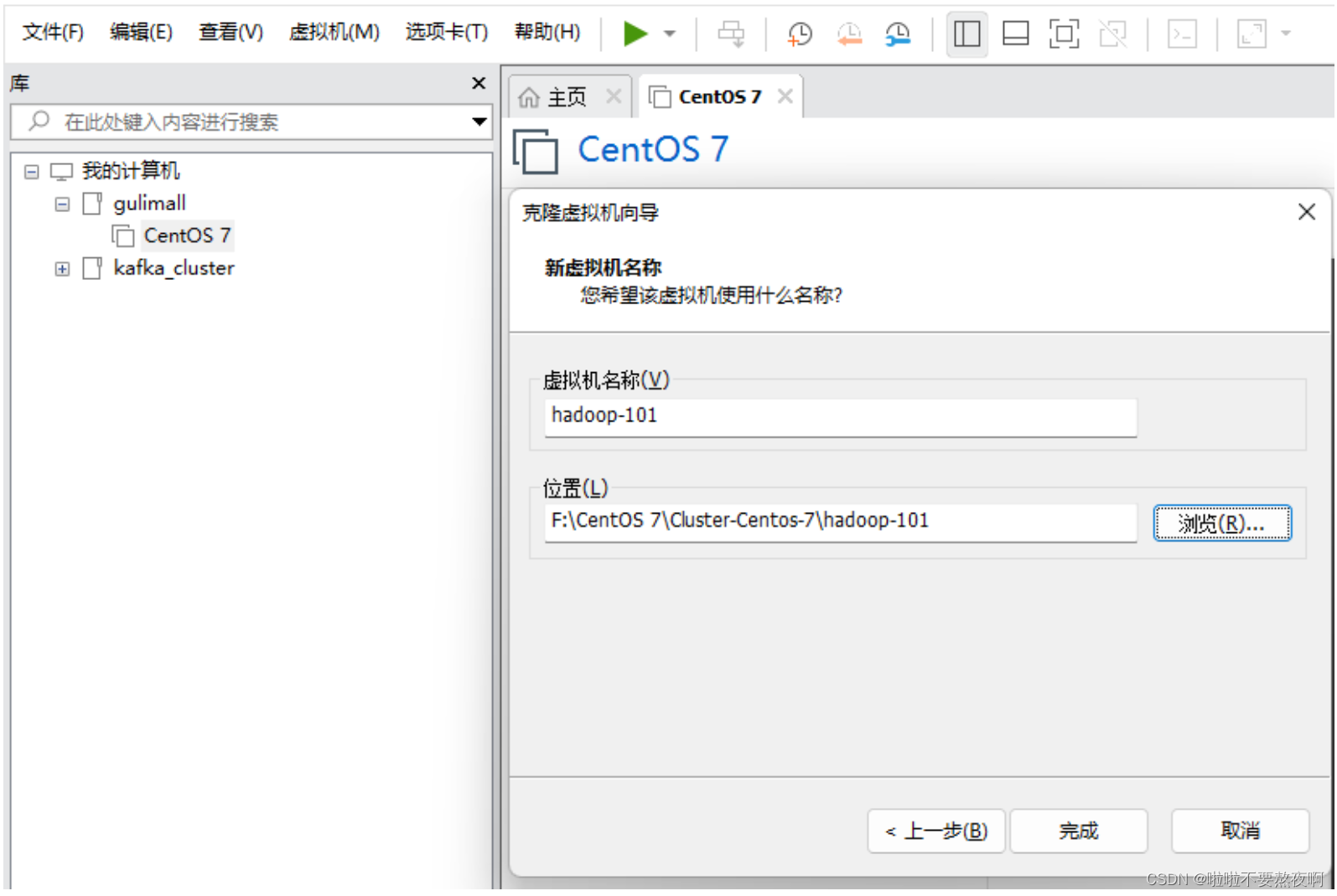The image size is (1337, 896).
Task: Take a snapshot using the clock-plus icon
Action: (800, 34)
